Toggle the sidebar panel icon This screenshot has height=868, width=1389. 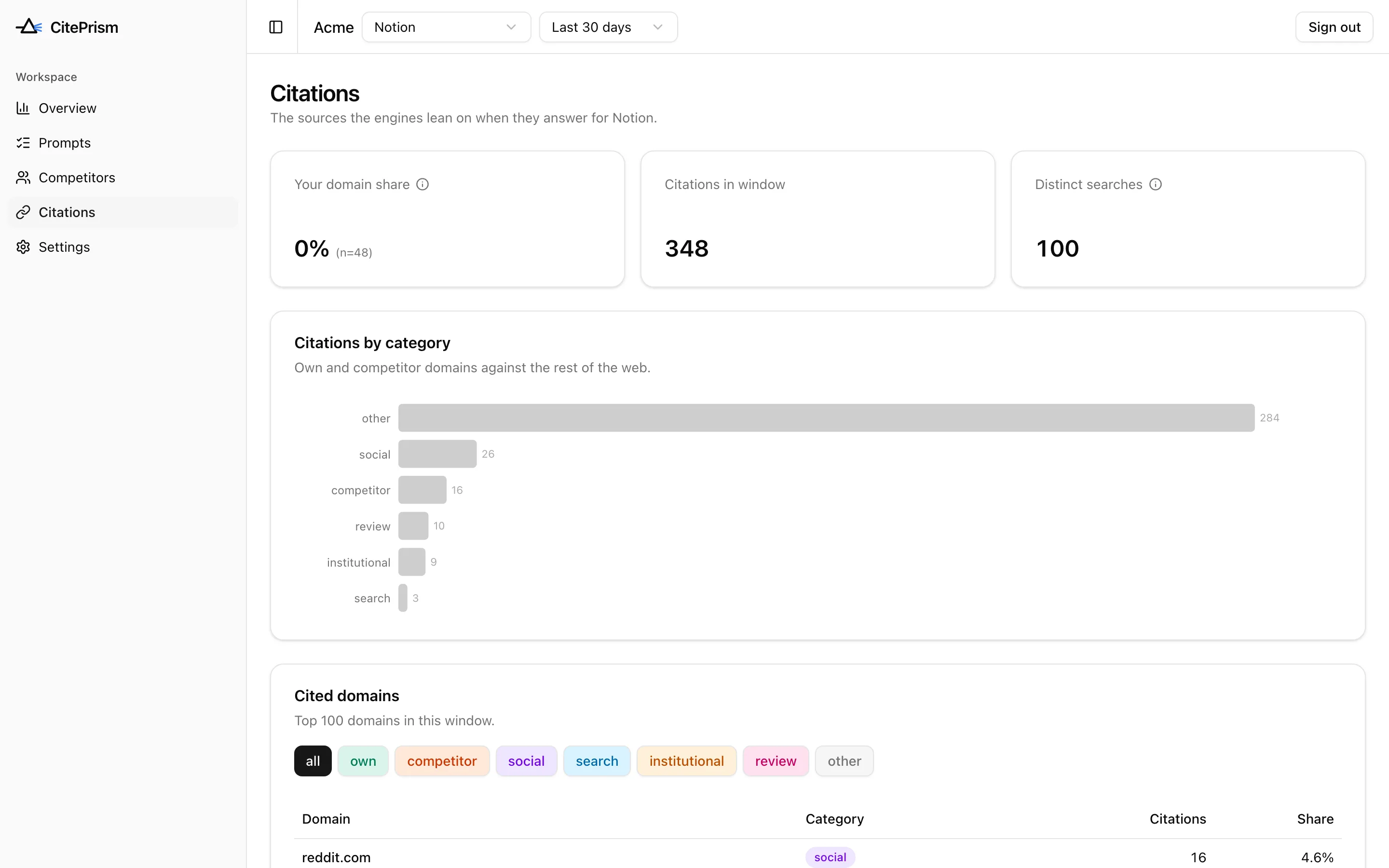click(x=275, y=27)
